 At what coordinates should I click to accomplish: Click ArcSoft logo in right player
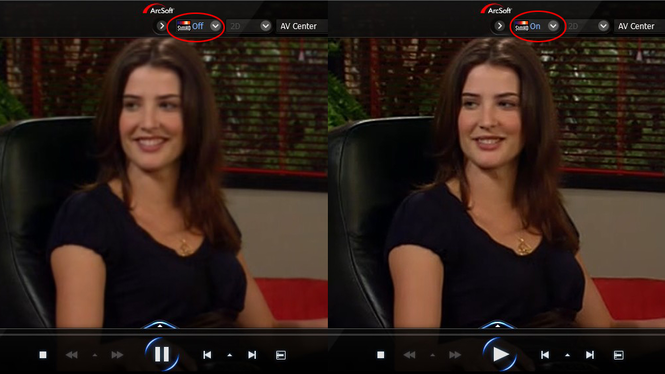tap(496, 9)
